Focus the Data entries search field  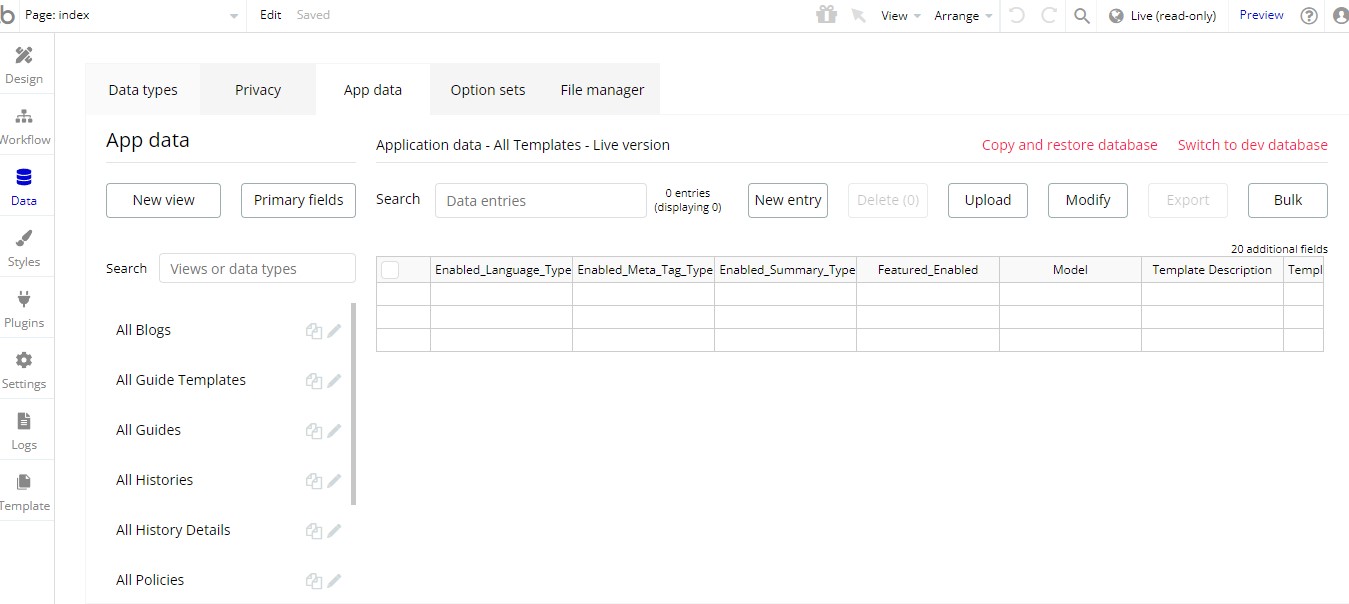coord(541,200)
